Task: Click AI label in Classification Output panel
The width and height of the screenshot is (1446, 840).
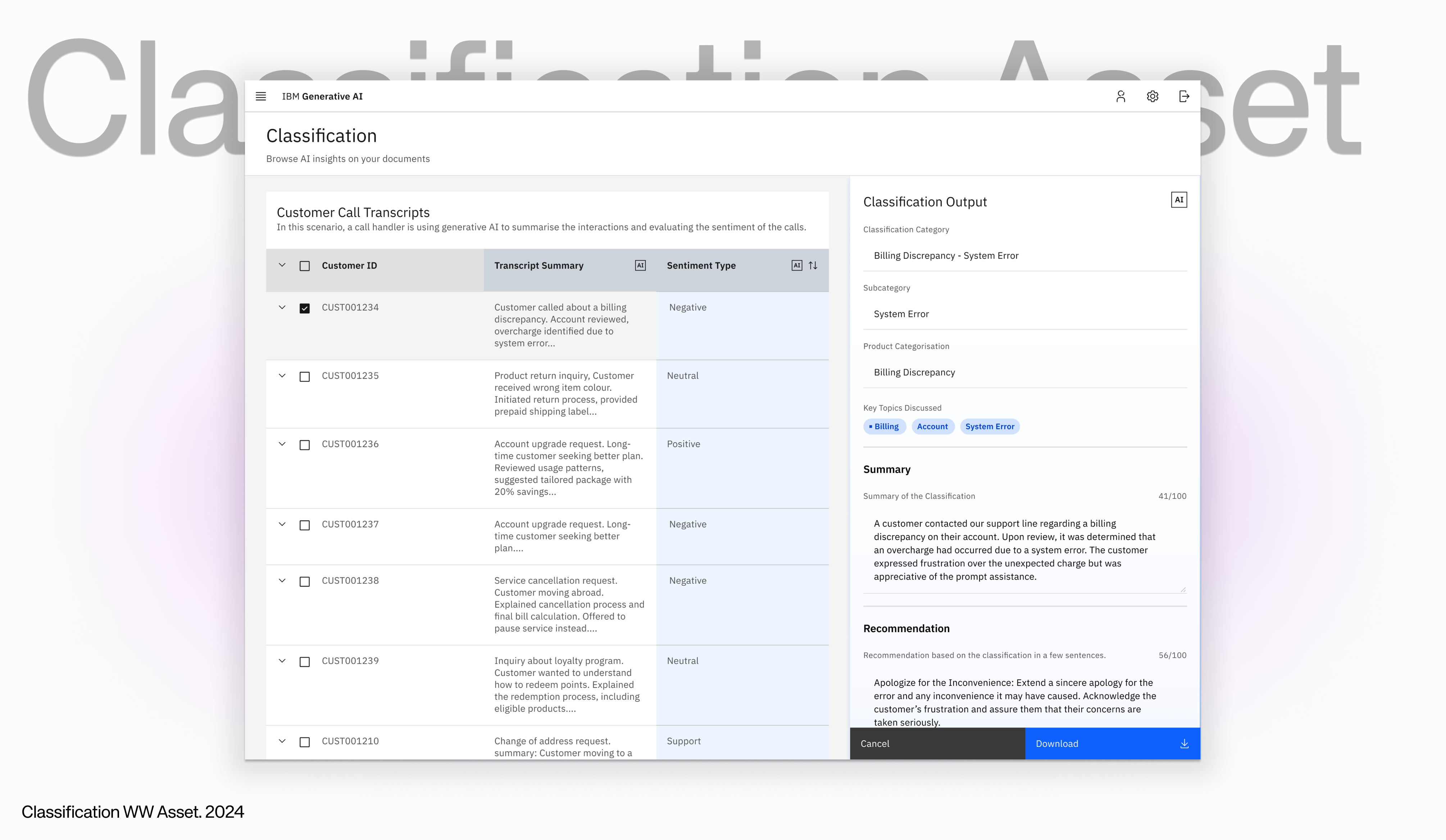Action: click(x=1179, y=200)
